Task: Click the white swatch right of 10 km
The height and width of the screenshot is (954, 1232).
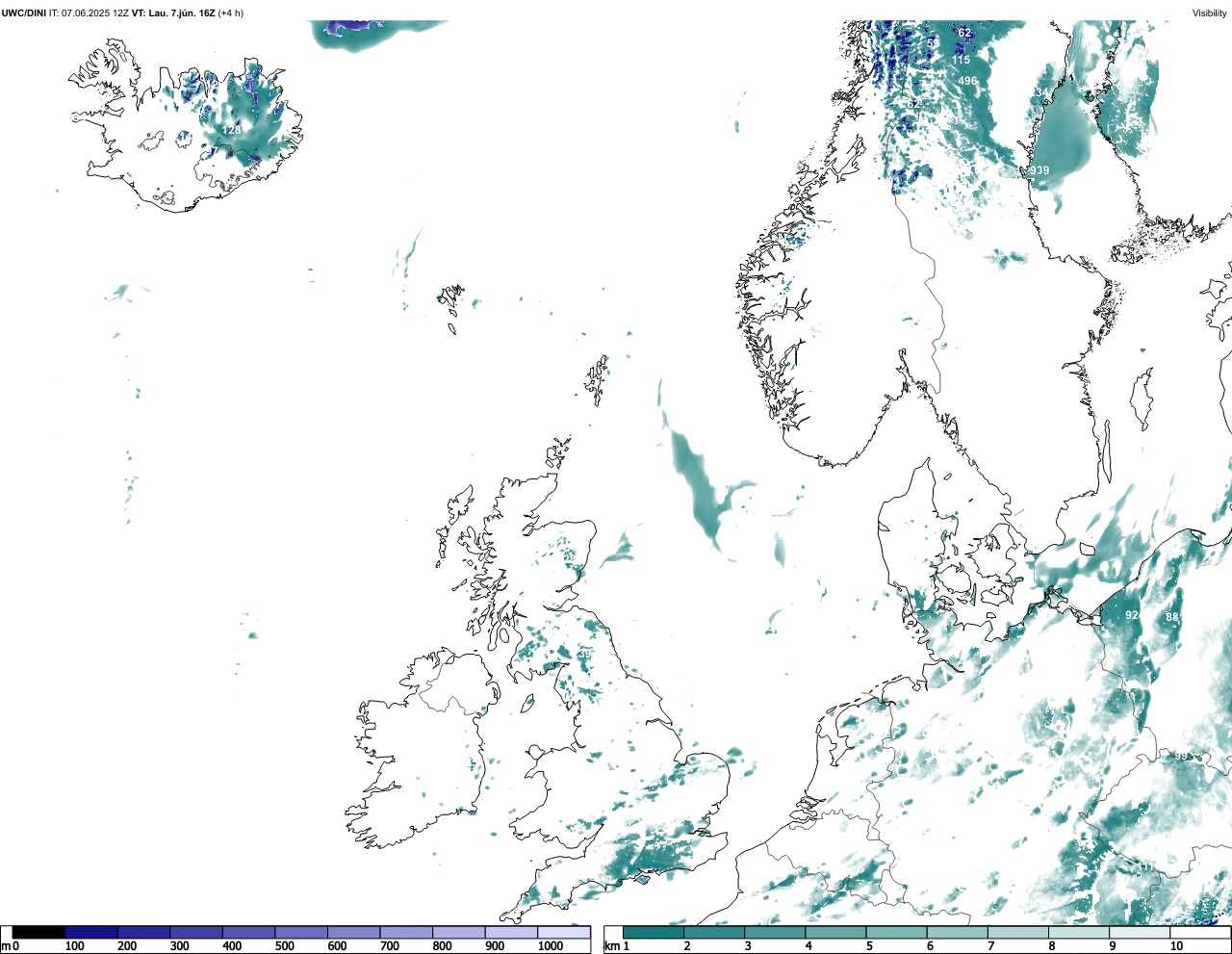Action: [1199, 932]
